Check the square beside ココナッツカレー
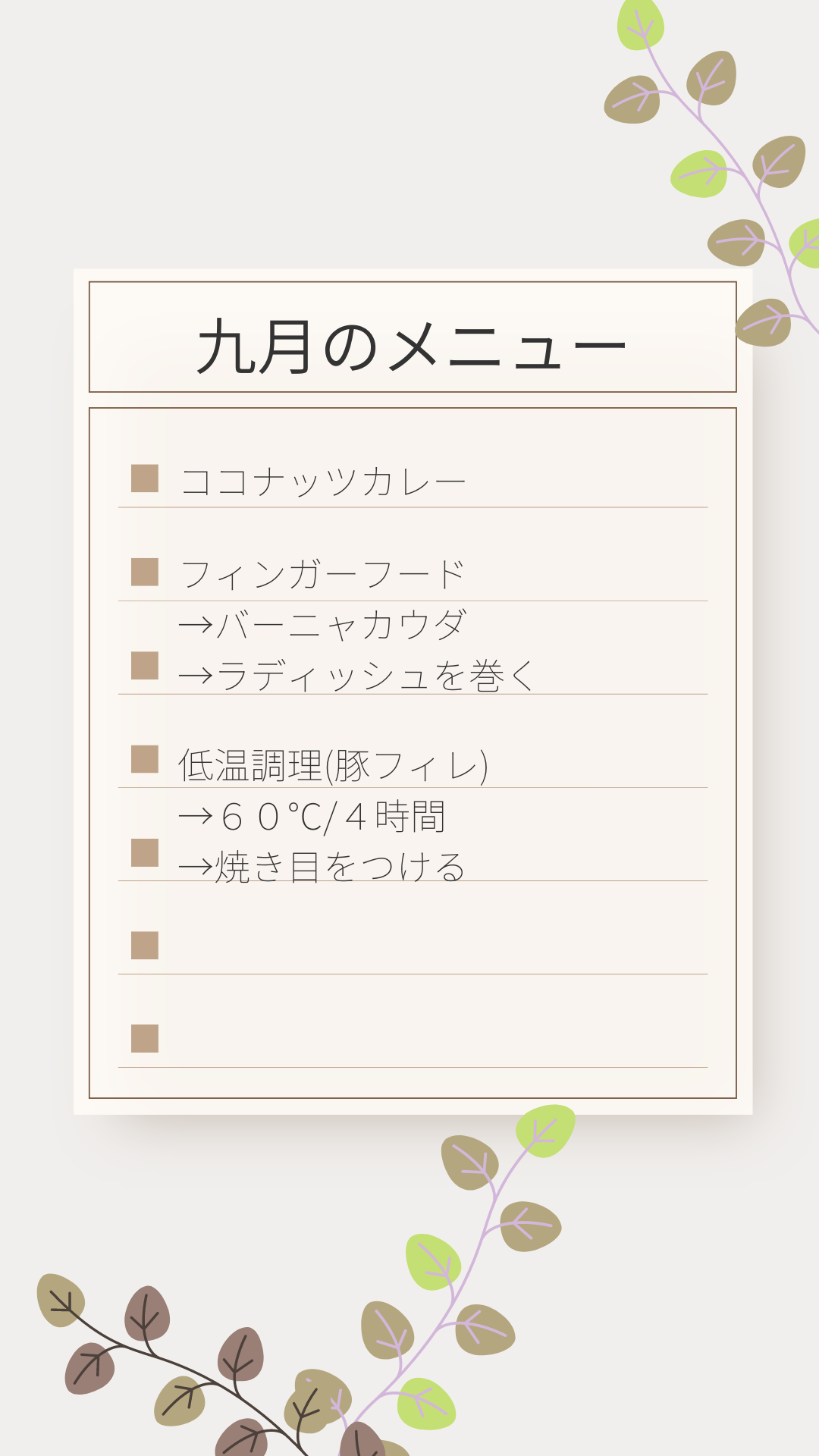 click(x=145, y=479)
